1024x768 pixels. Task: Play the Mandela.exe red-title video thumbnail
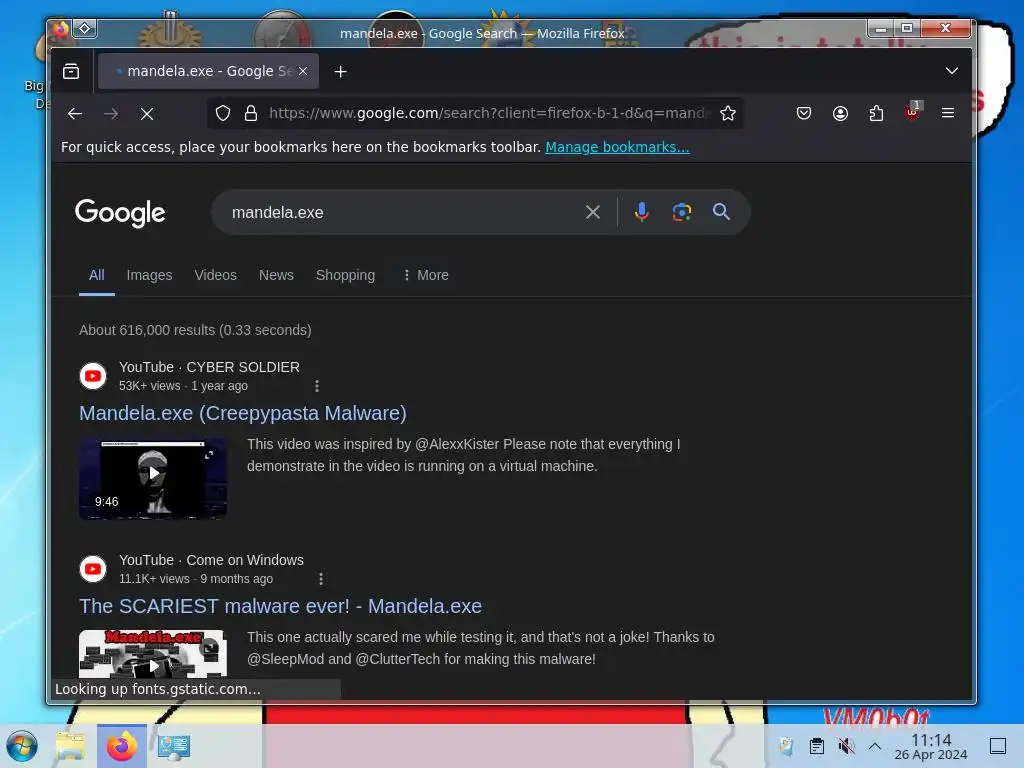(153, 654)
